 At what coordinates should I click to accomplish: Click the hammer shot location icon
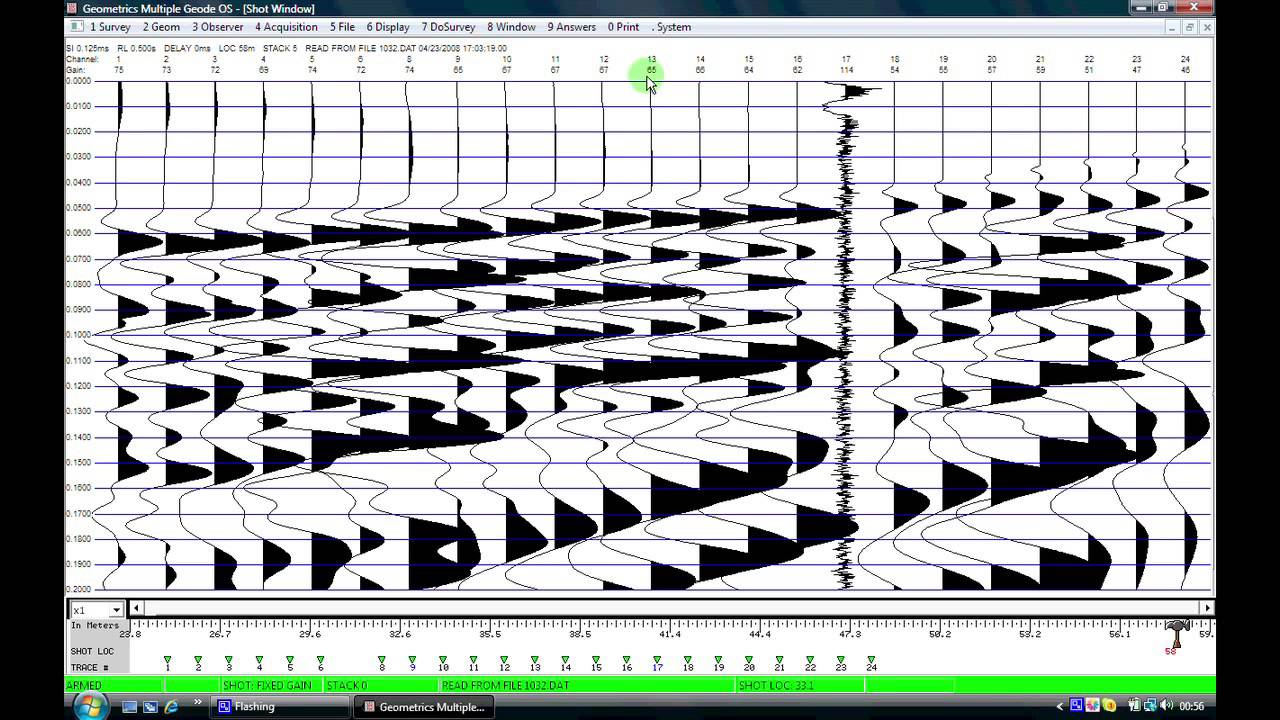1175,633
